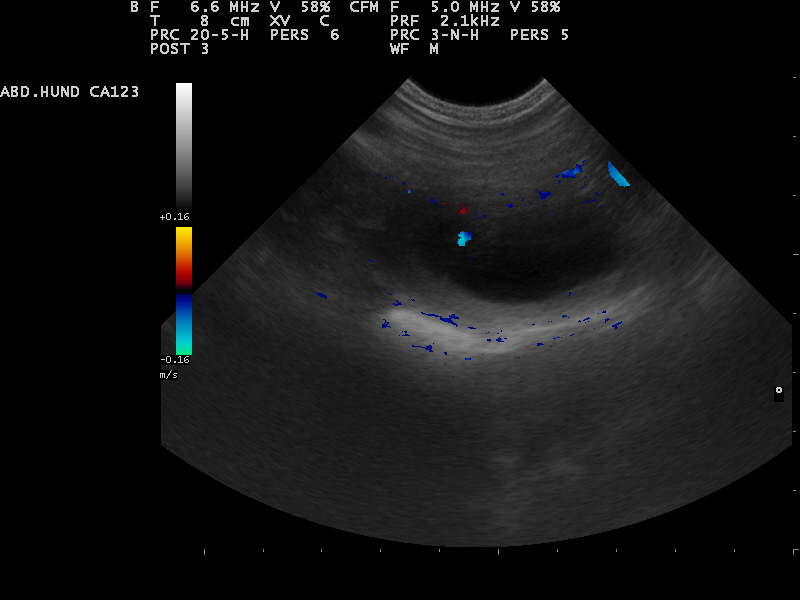Screen dimensions: 800x600
Task: Click the blue-cyan negative velocity color bar
Action: coord(184,324)
